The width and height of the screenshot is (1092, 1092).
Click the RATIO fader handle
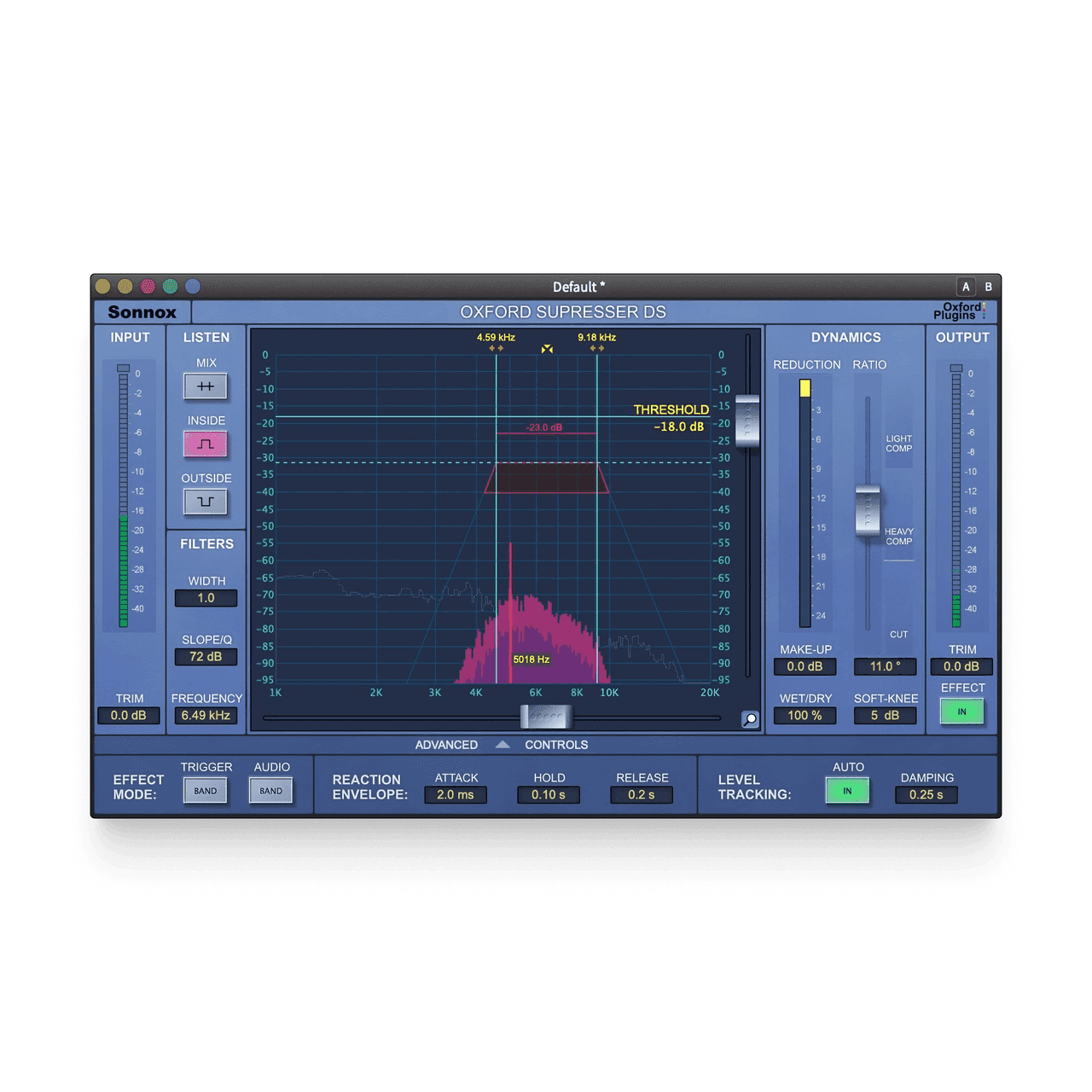[x=868, y=511]
